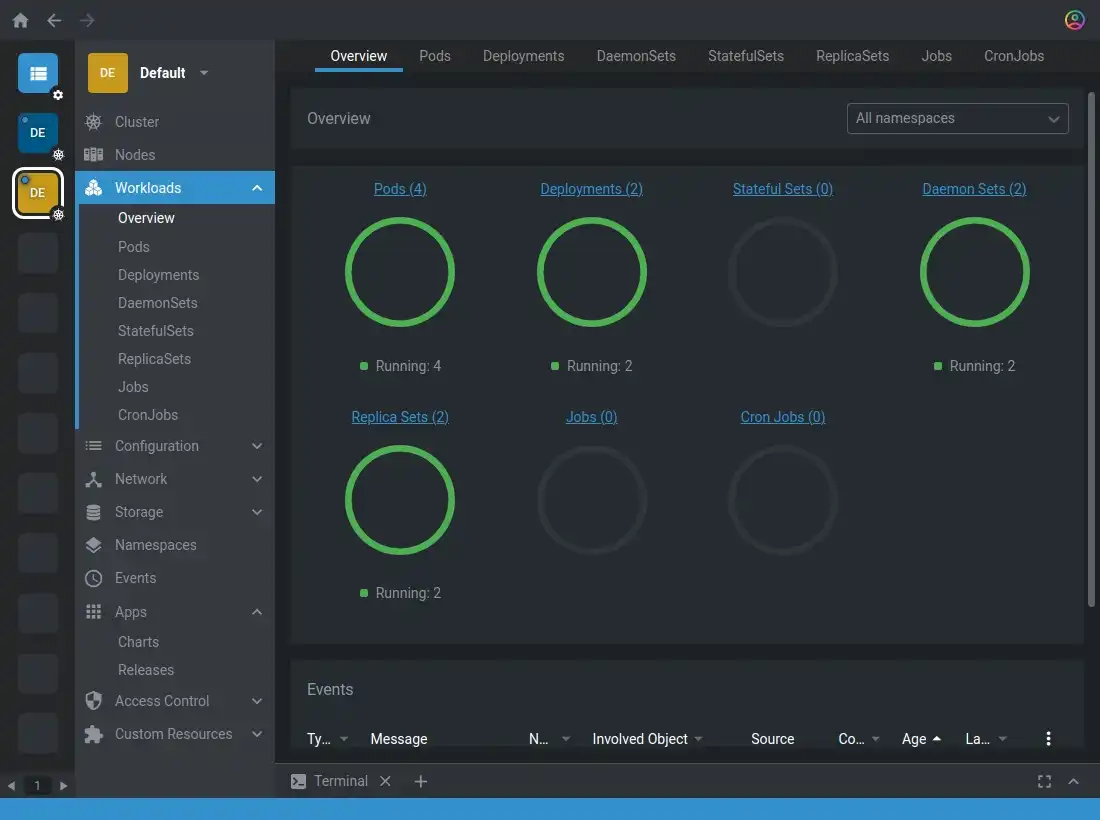Open the All namespaces dropdown
Screen dimensions: 1100x820
957,118
